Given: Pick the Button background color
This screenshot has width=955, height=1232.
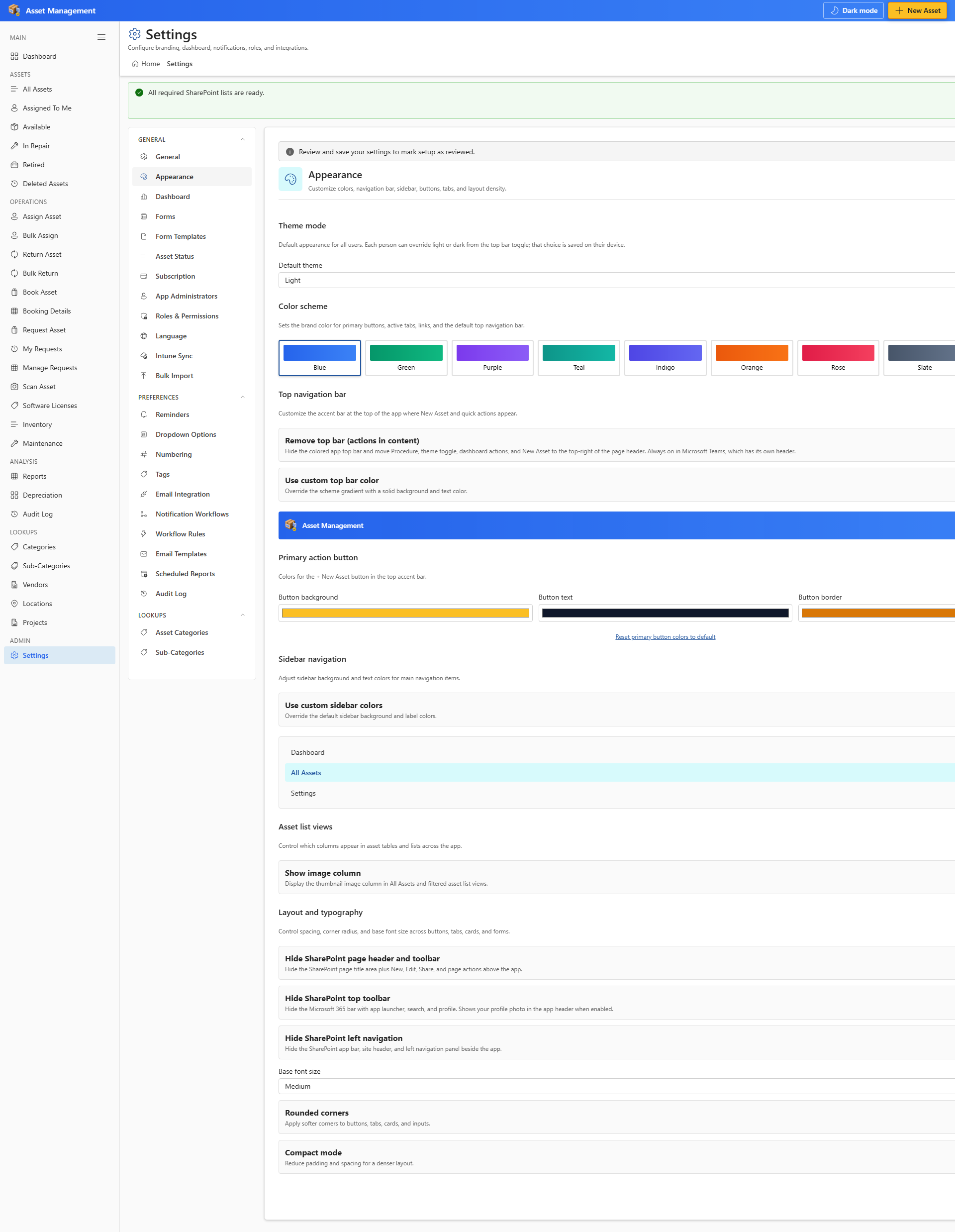Looking at the screenshot, I should [405, 613].
